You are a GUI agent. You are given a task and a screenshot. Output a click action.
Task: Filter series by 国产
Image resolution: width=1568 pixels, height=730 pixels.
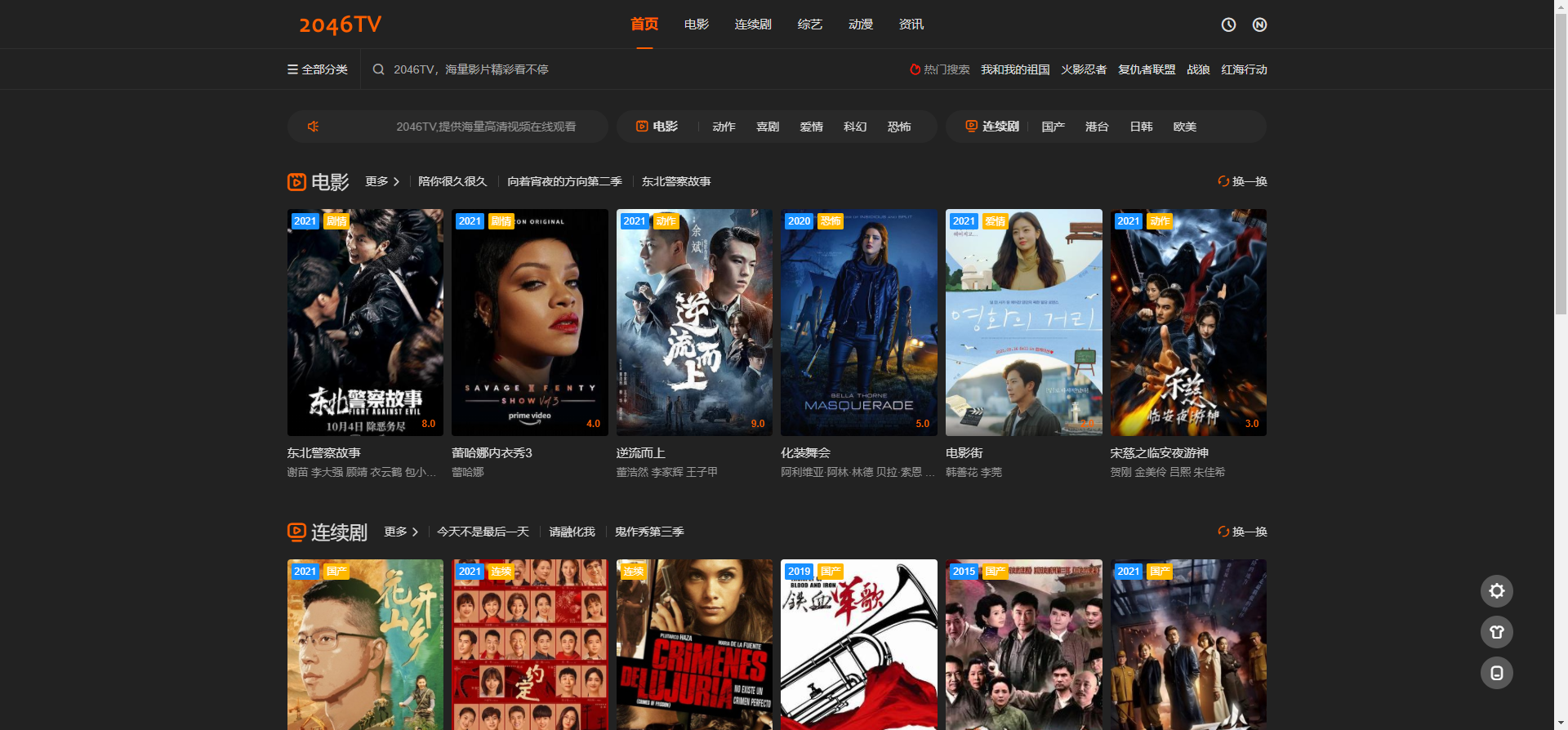(x=1053, y=127)
